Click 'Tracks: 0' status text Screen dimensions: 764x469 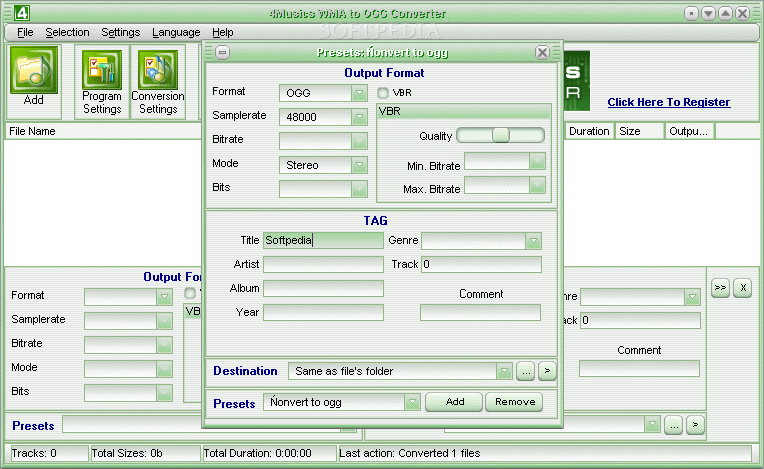34,453
